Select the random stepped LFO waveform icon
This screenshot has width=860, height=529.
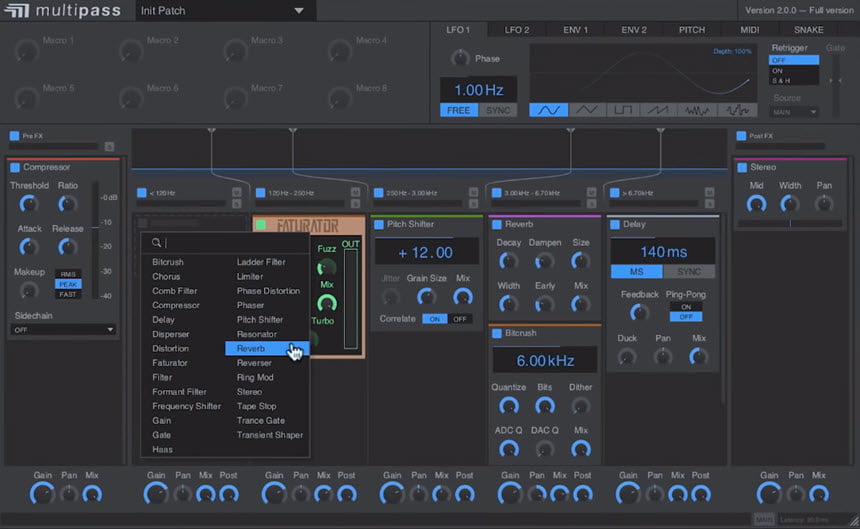coord(738,110)
